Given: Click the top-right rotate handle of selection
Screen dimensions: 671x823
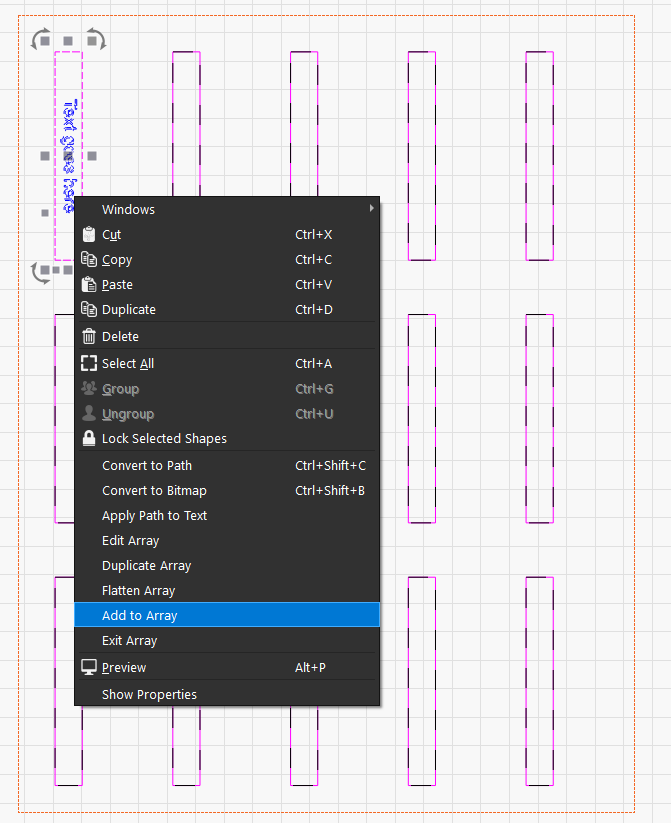Looking at the screenshot, I should pyautogui.click(x=95, y=39).
